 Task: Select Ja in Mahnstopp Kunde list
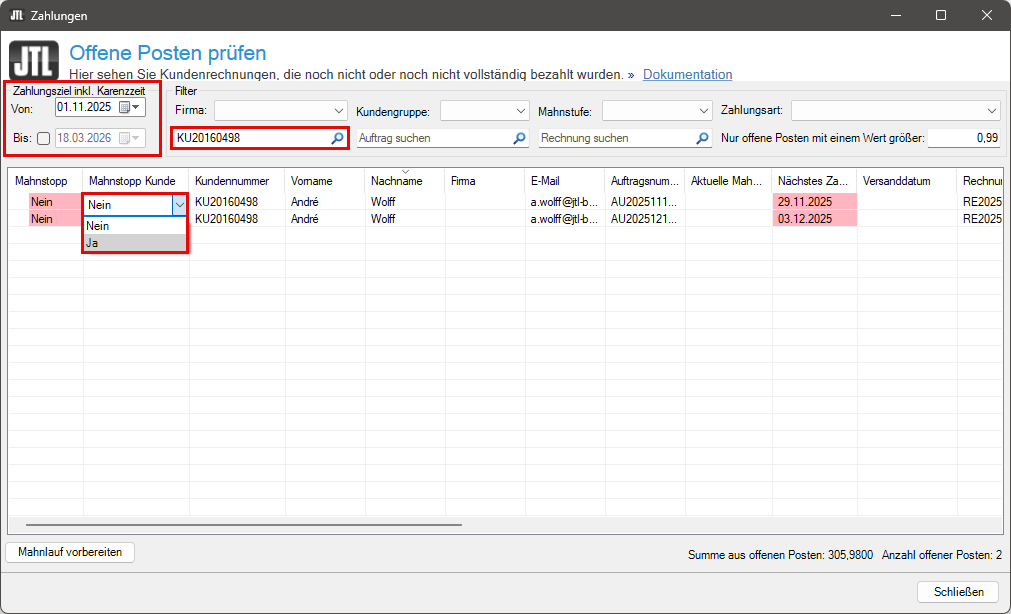coord(135,243)
